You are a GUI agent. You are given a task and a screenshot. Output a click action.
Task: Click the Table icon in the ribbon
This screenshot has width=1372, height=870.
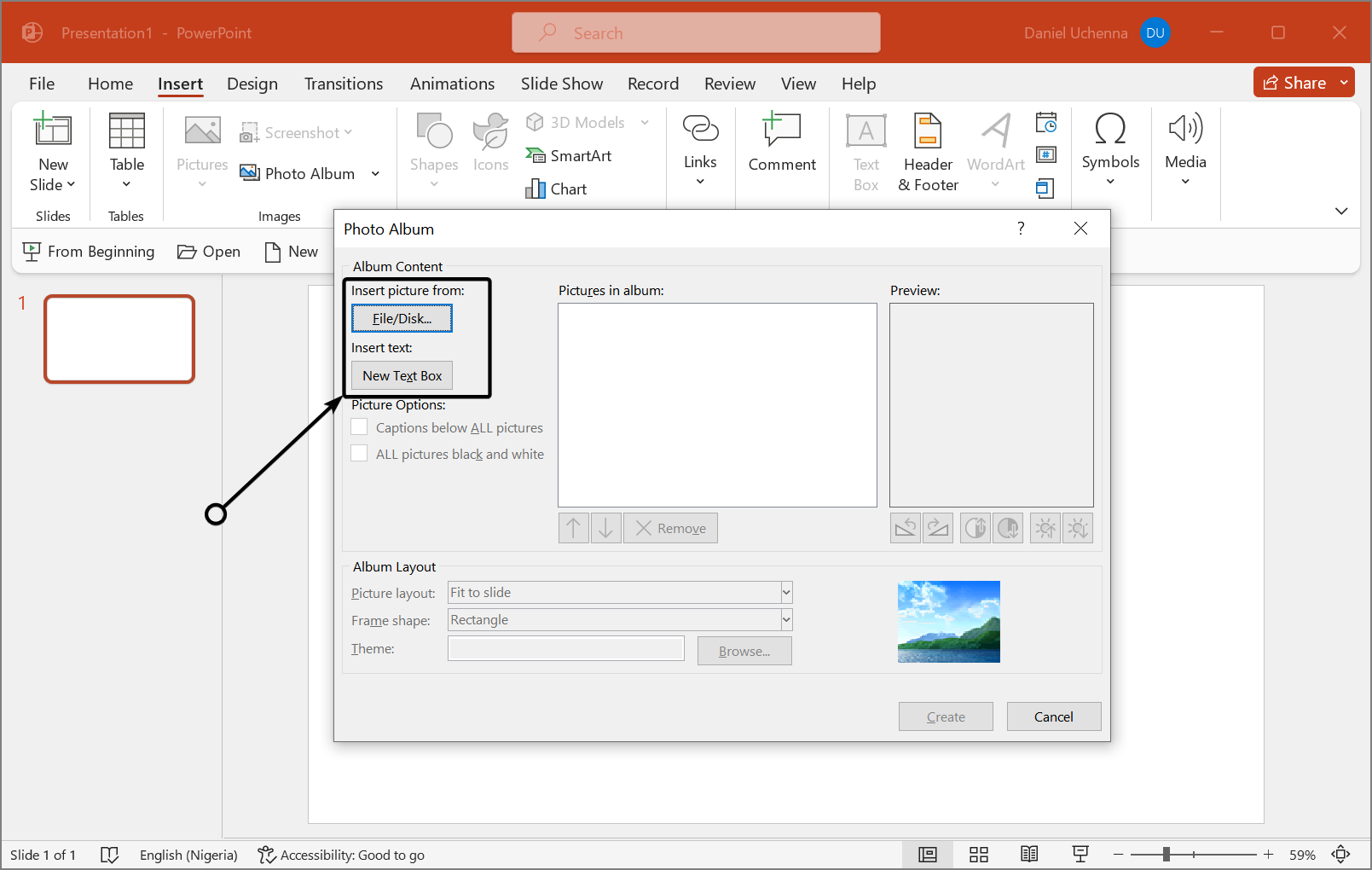click(126, 142)
